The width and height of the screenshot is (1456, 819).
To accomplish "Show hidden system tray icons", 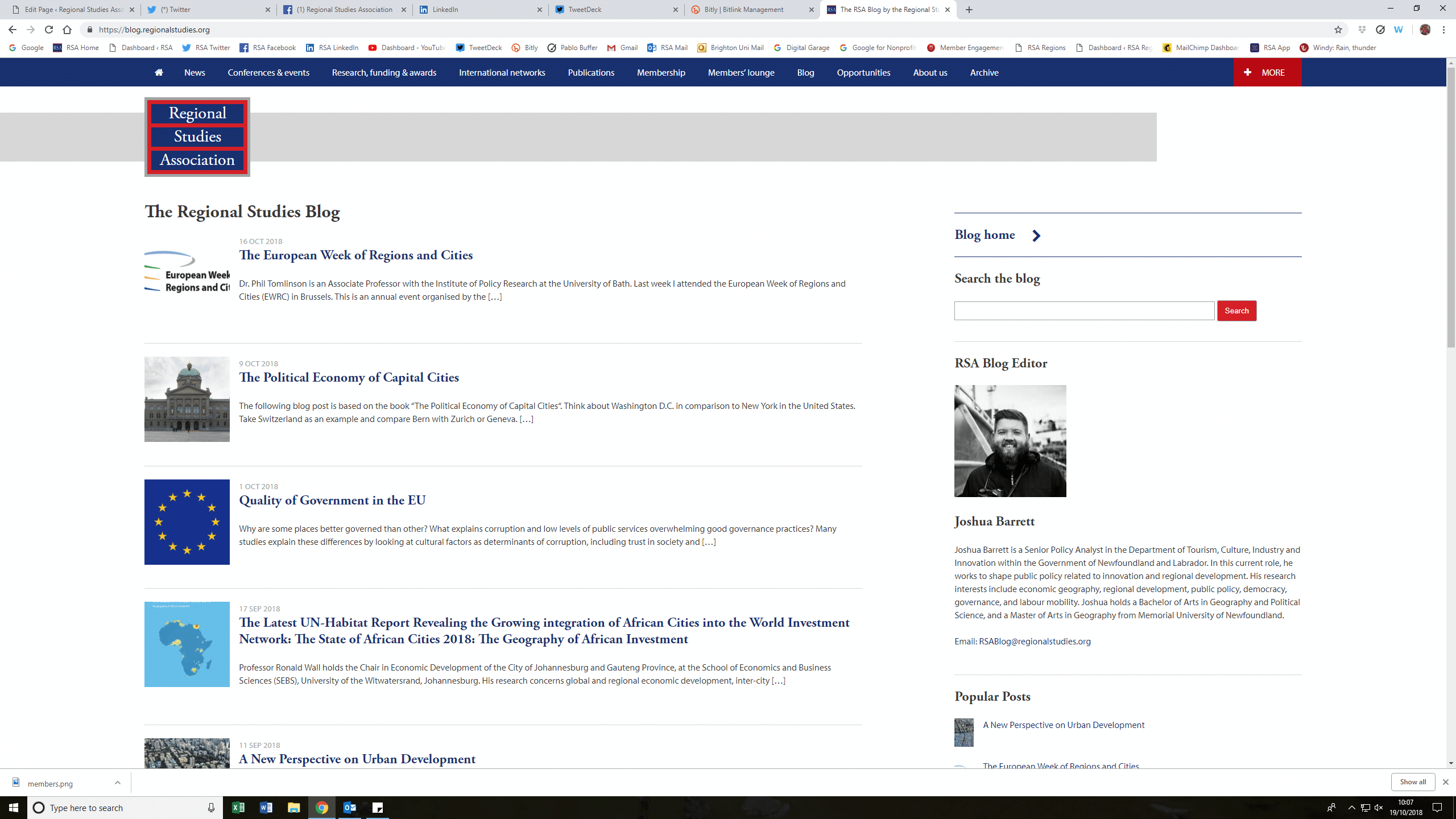I will 1351,808.
